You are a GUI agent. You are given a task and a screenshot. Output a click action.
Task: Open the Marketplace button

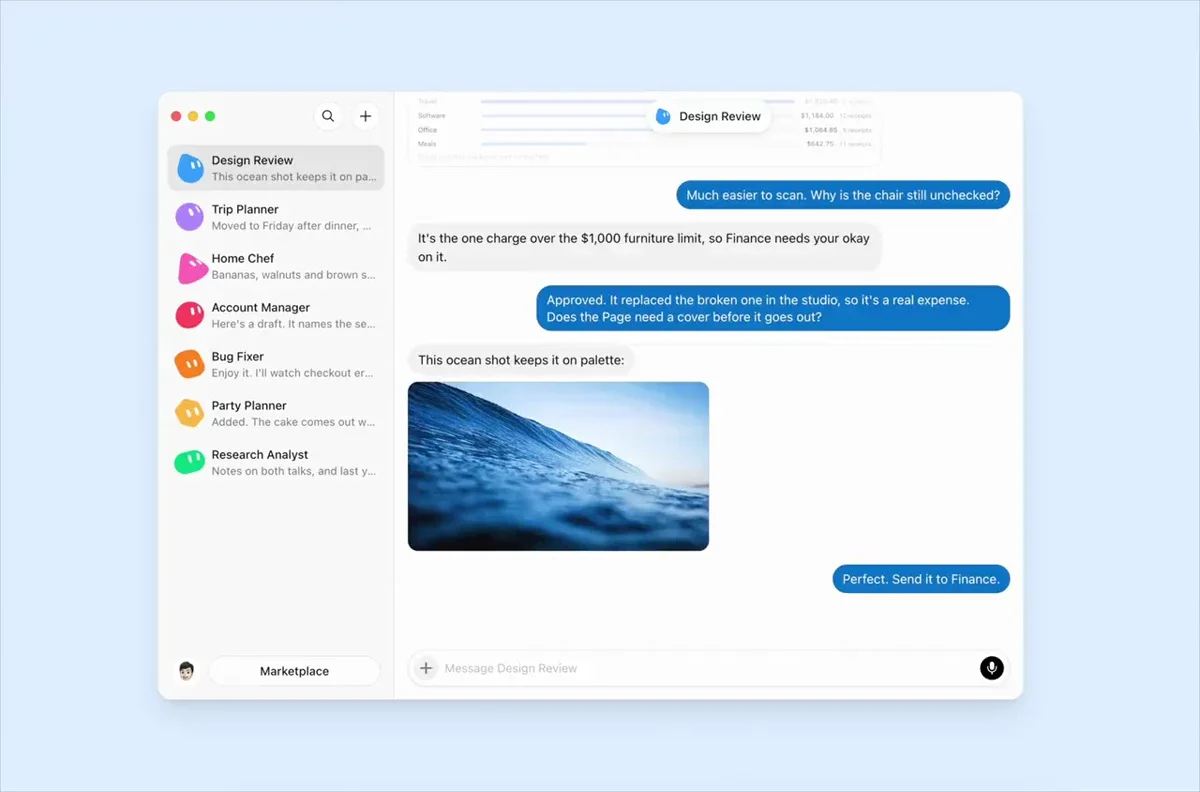(294, 671)
